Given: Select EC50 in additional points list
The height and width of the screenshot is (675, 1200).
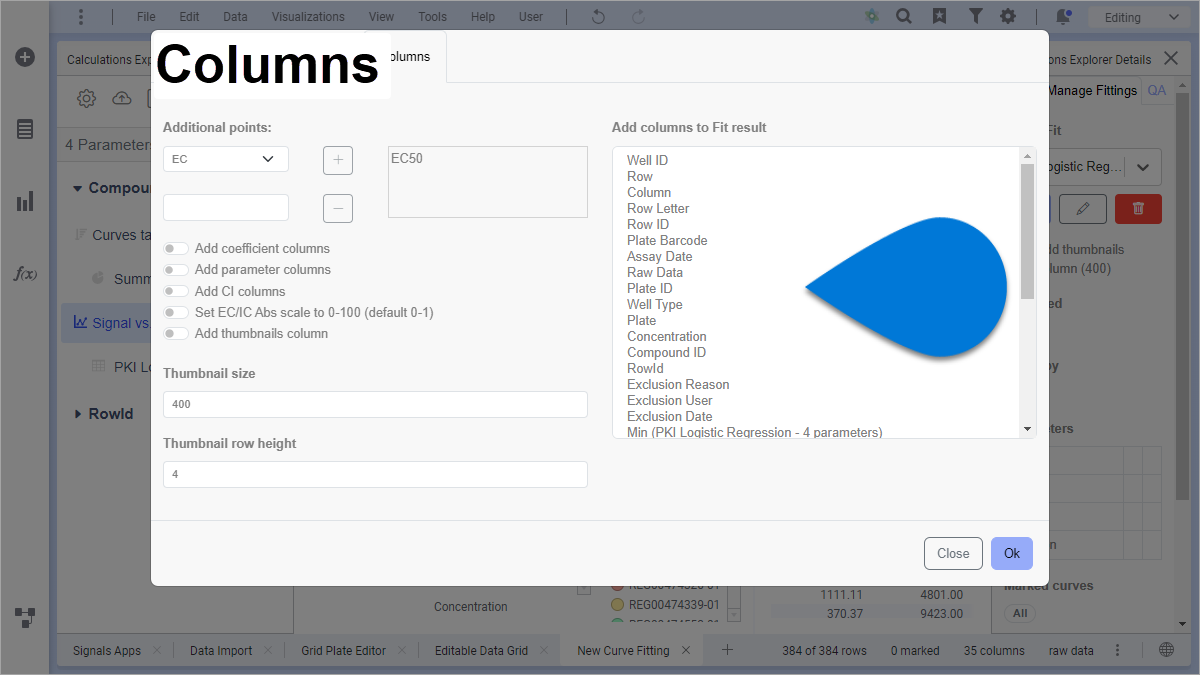Looking at the screenshot, I should click(x=407, y=158).
